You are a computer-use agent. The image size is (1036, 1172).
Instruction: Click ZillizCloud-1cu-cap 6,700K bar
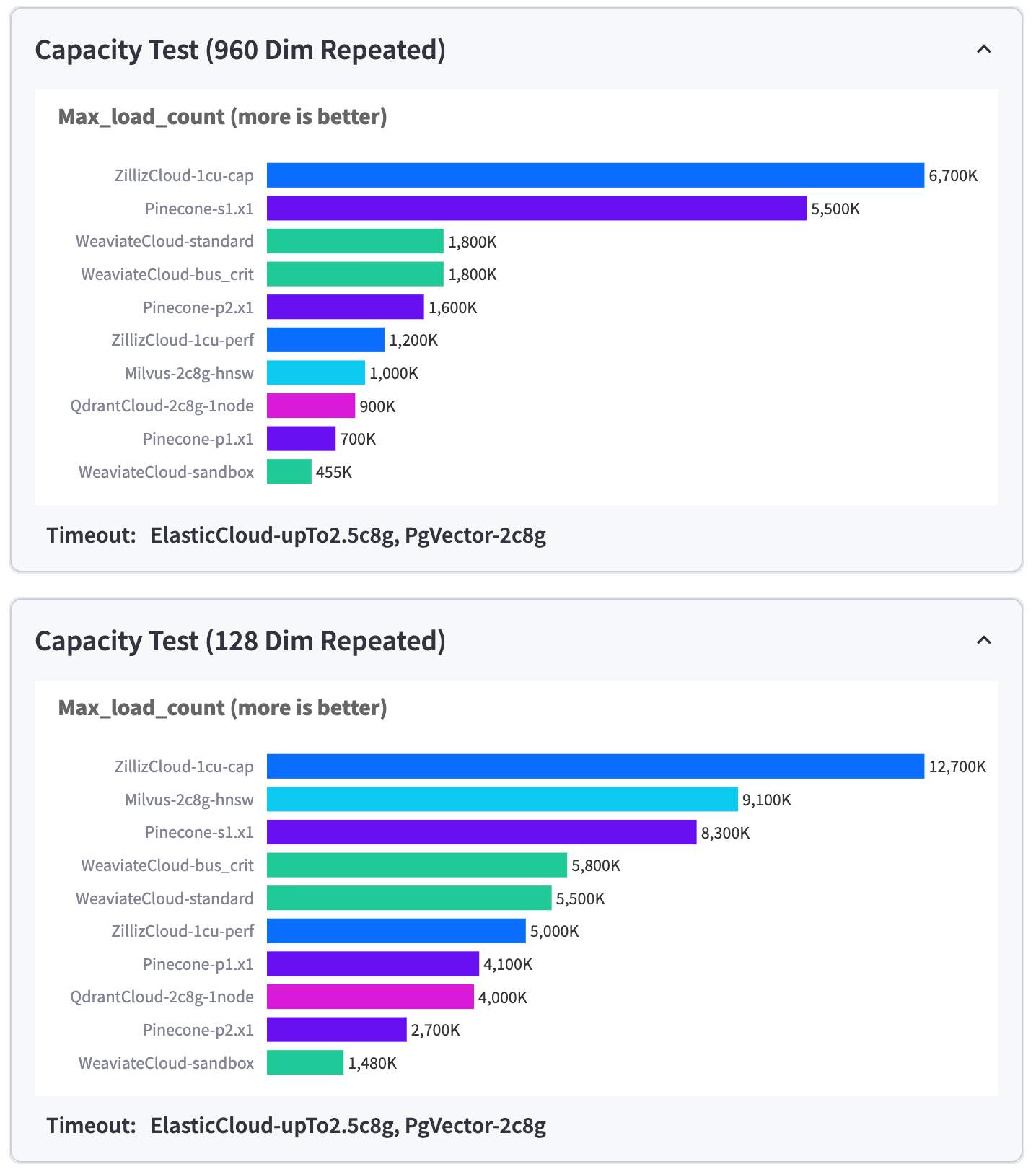pos(594,175)
